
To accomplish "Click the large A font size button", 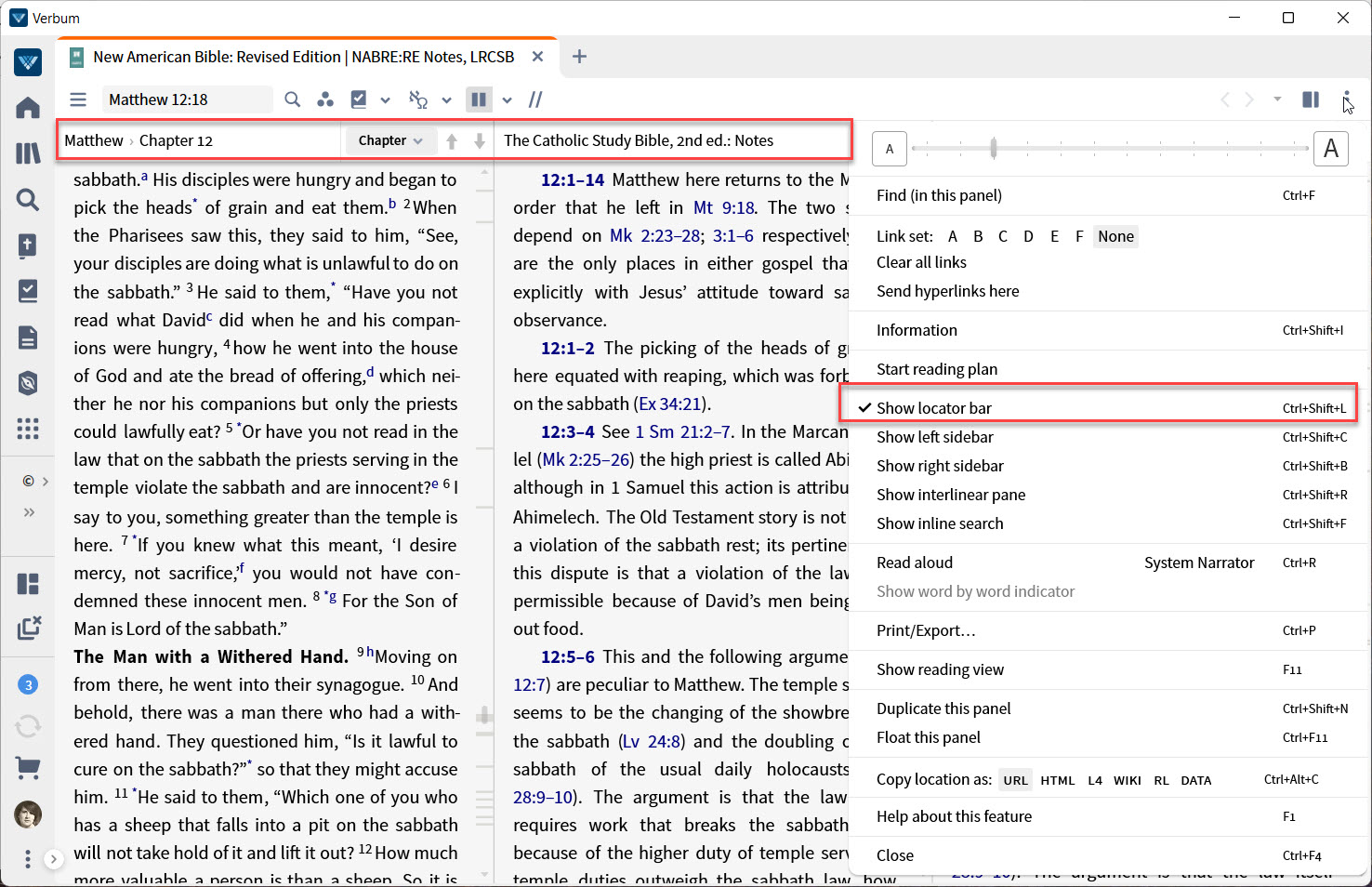I will pyautogui.click(x=1331, y=149).
